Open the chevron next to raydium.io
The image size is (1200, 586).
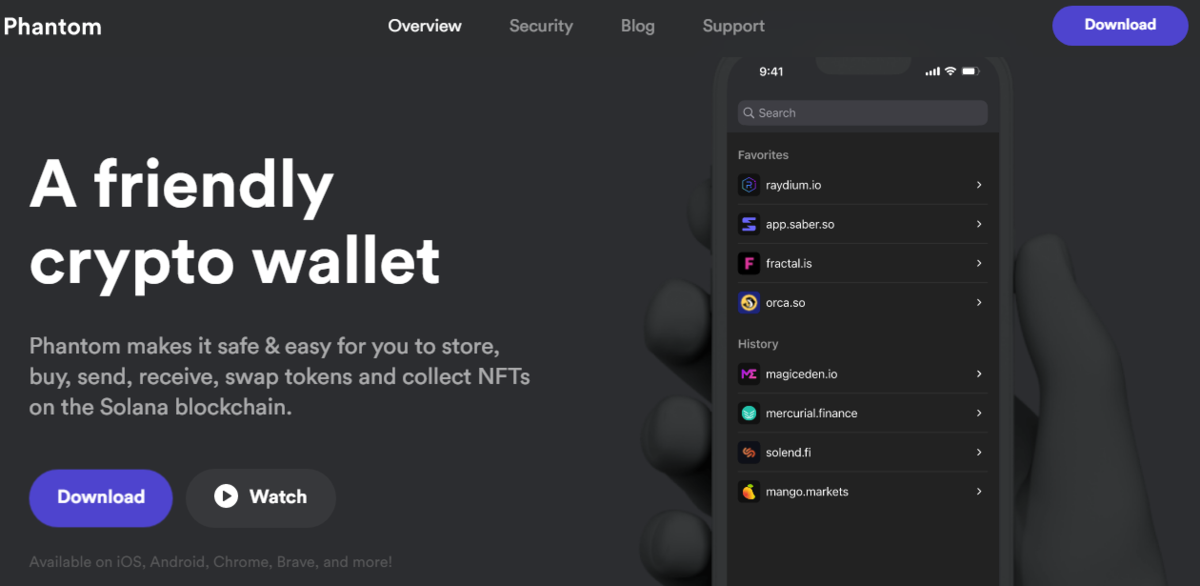(979, 185)
